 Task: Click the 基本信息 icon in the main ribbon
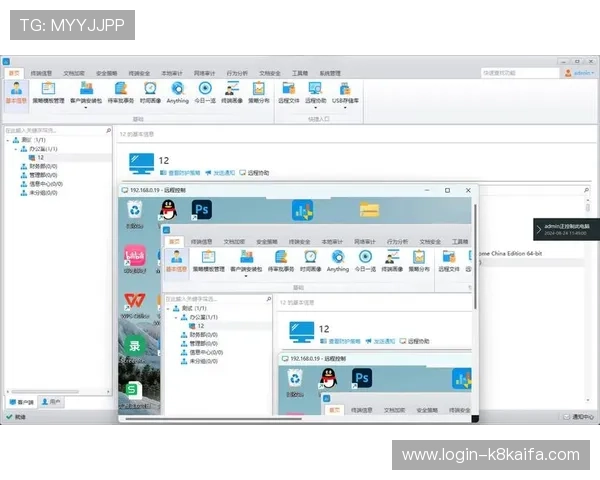click(x=17, y=92)
